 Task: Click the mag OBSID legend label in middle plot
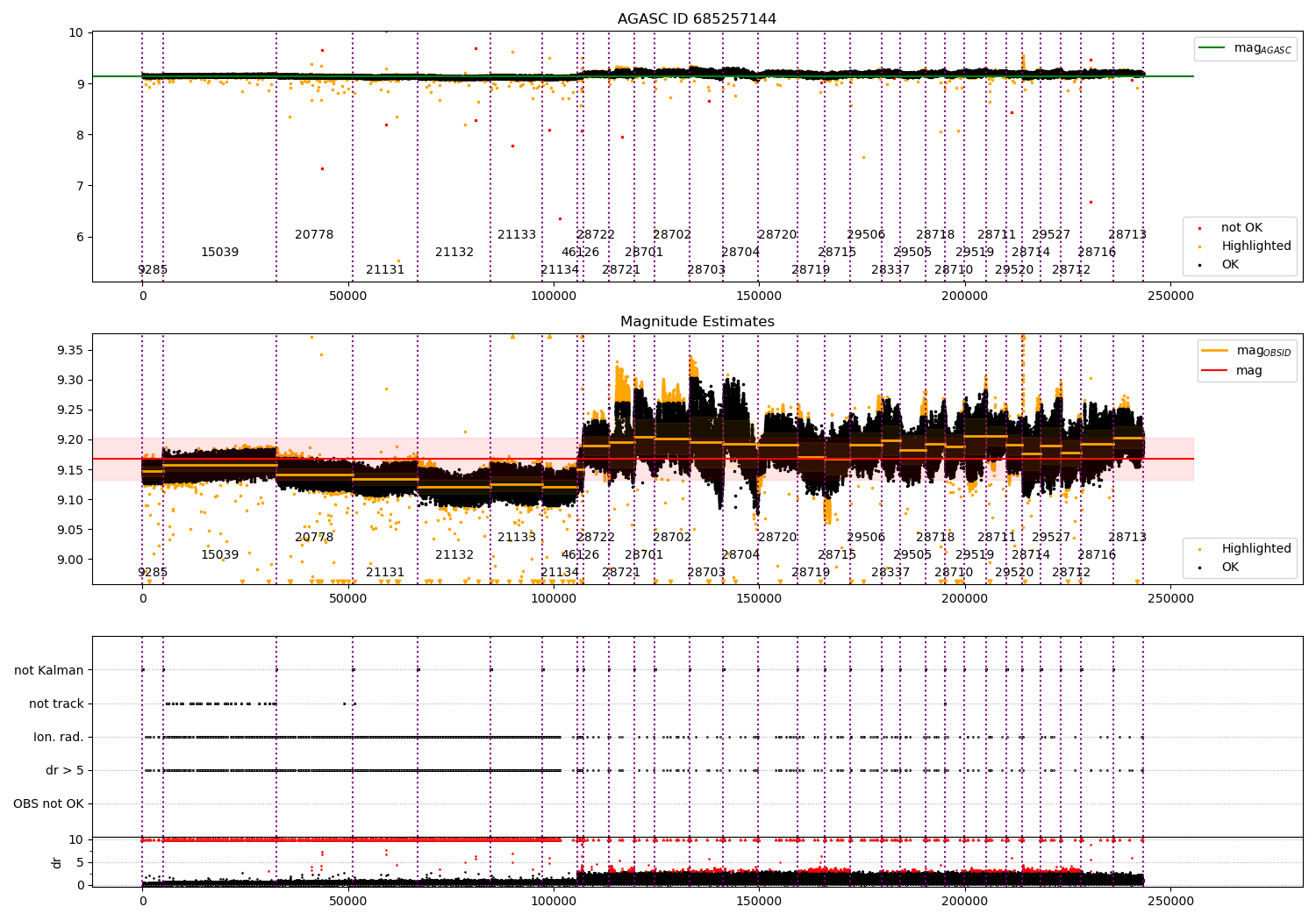coord(1263,351)
